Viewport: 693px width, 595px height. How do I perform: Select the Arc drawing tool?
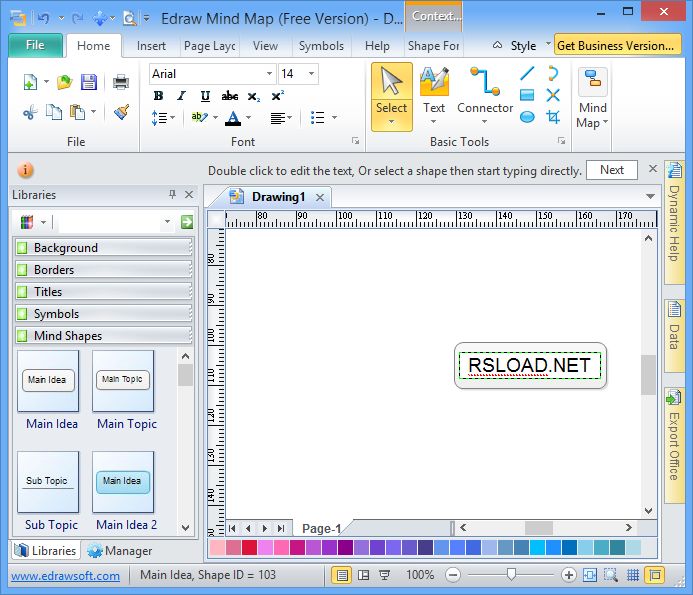tap(553, 73)
